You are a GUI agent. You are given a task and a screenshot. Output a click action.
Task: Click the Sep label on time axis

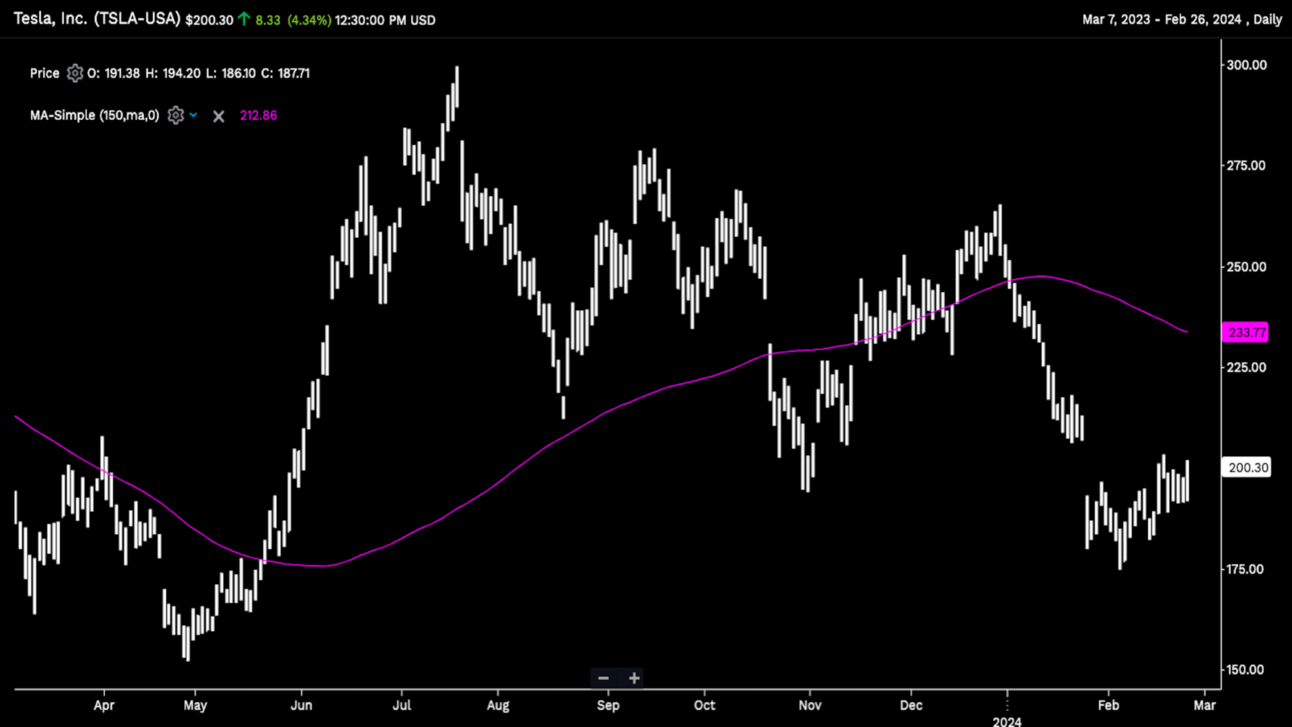[x=608, y=704]
